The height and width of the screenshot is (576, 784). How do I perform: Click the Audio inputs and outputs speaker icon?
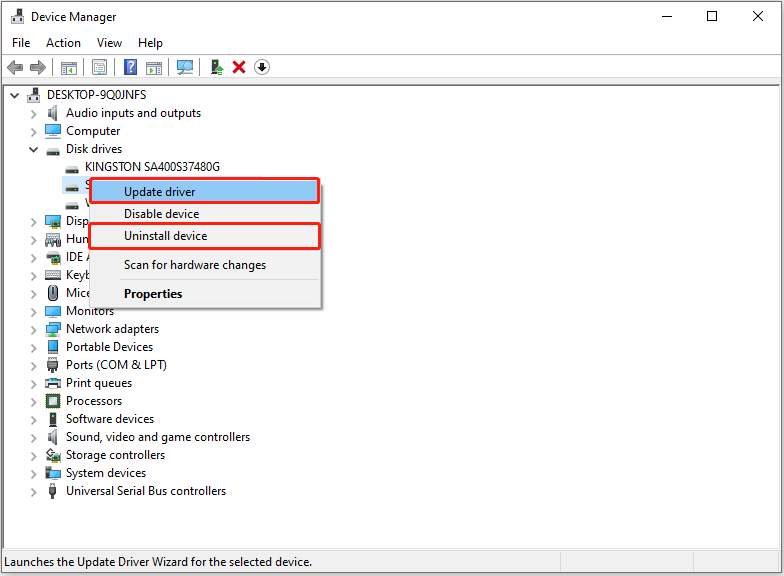point(52,113)
